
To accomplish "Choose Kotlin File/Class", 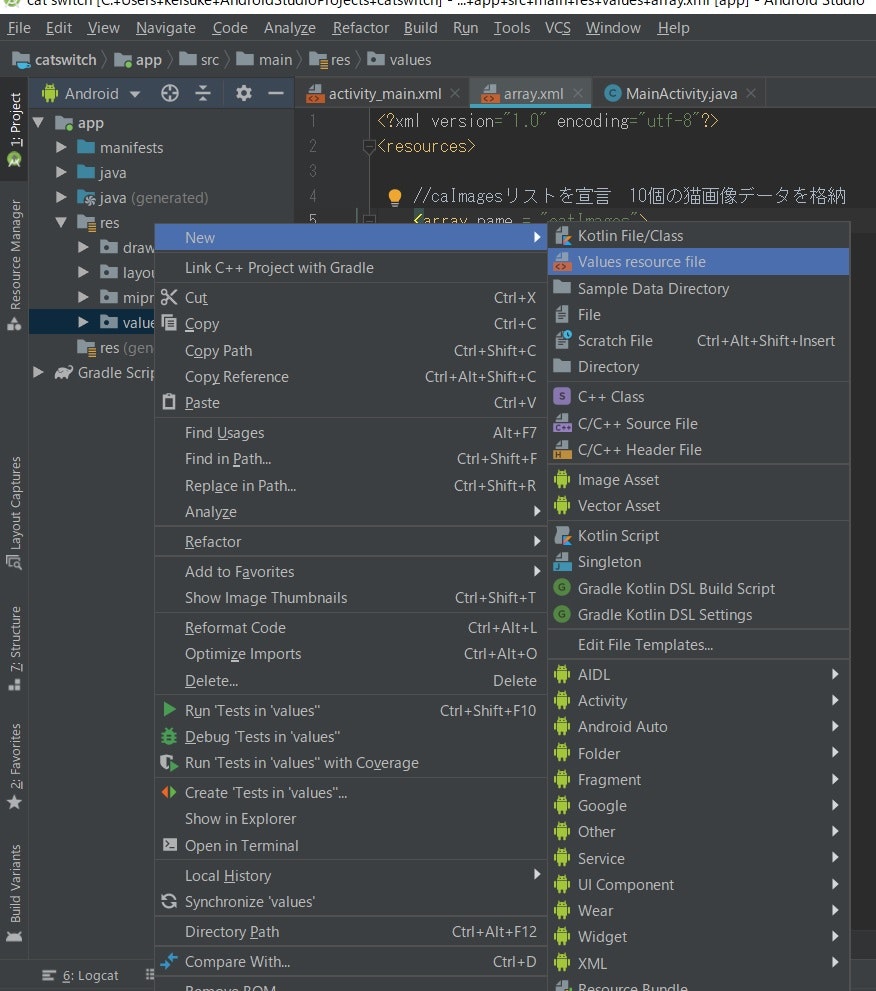I will pos(698,236).
